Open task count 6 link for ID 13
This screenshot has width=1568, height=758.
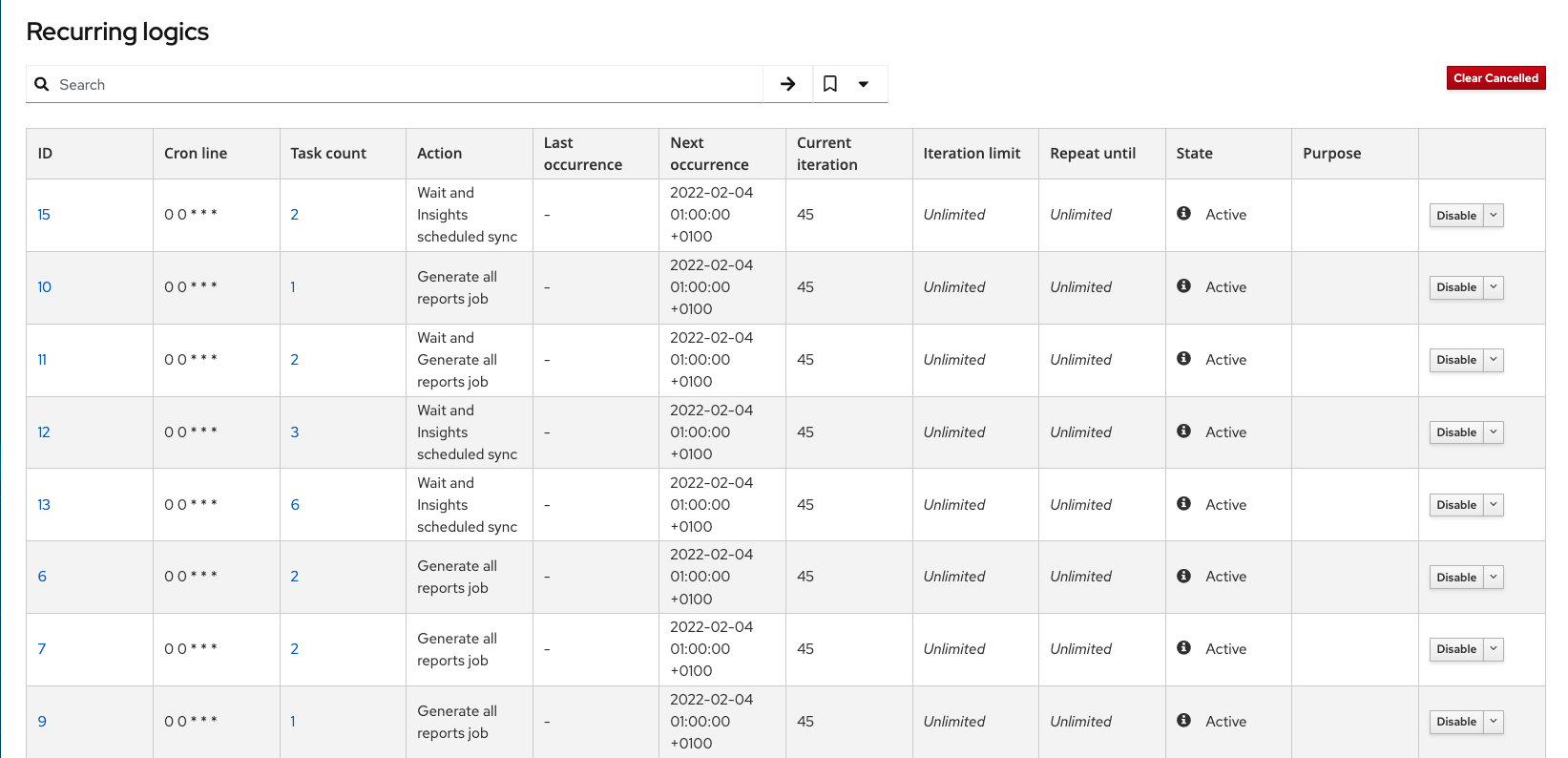(295, 505)
